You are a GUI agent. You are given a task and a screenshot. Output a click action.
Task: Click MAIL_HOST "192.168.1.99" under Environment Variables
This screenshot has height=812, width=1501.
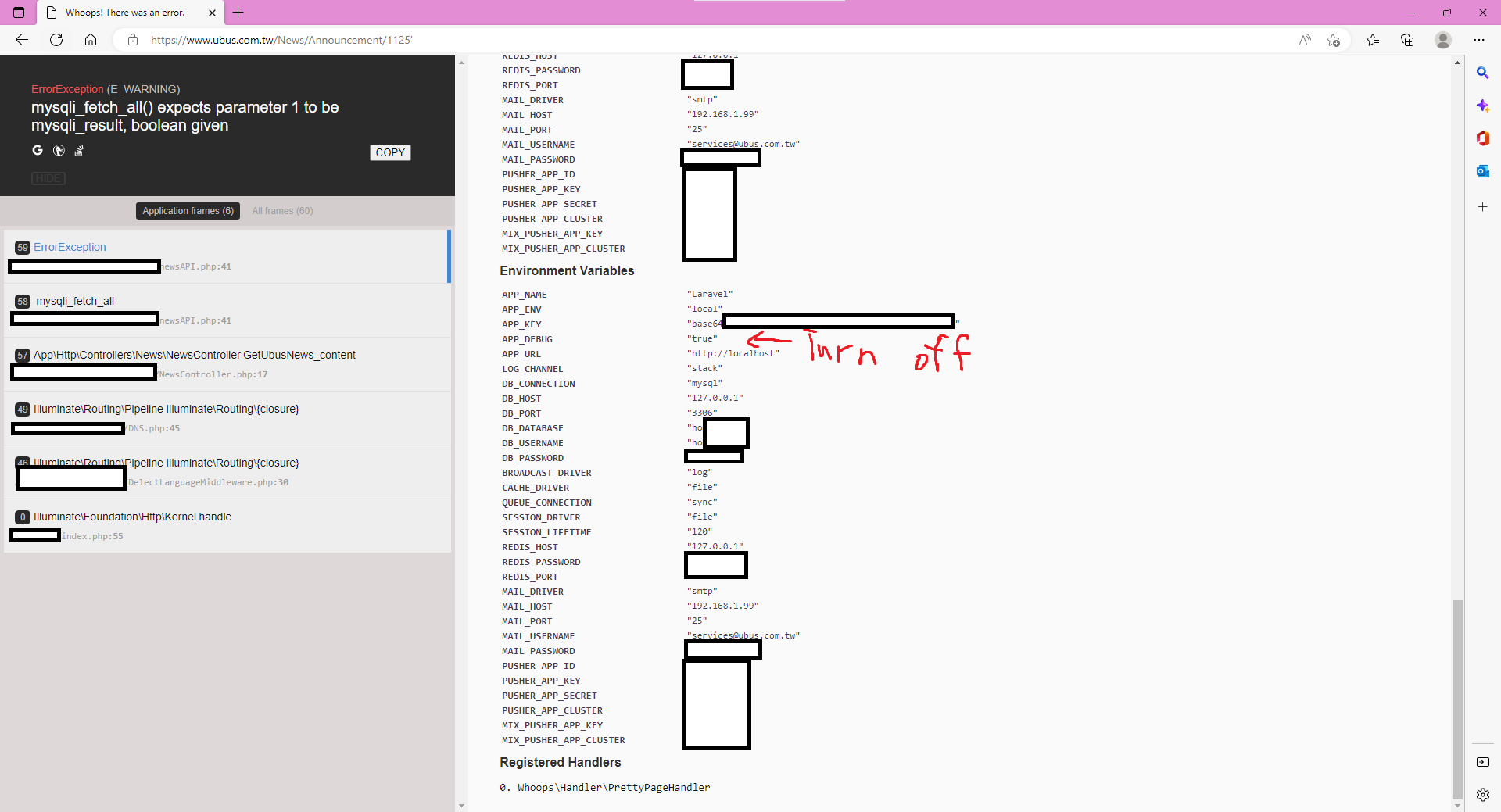point(722,606)
